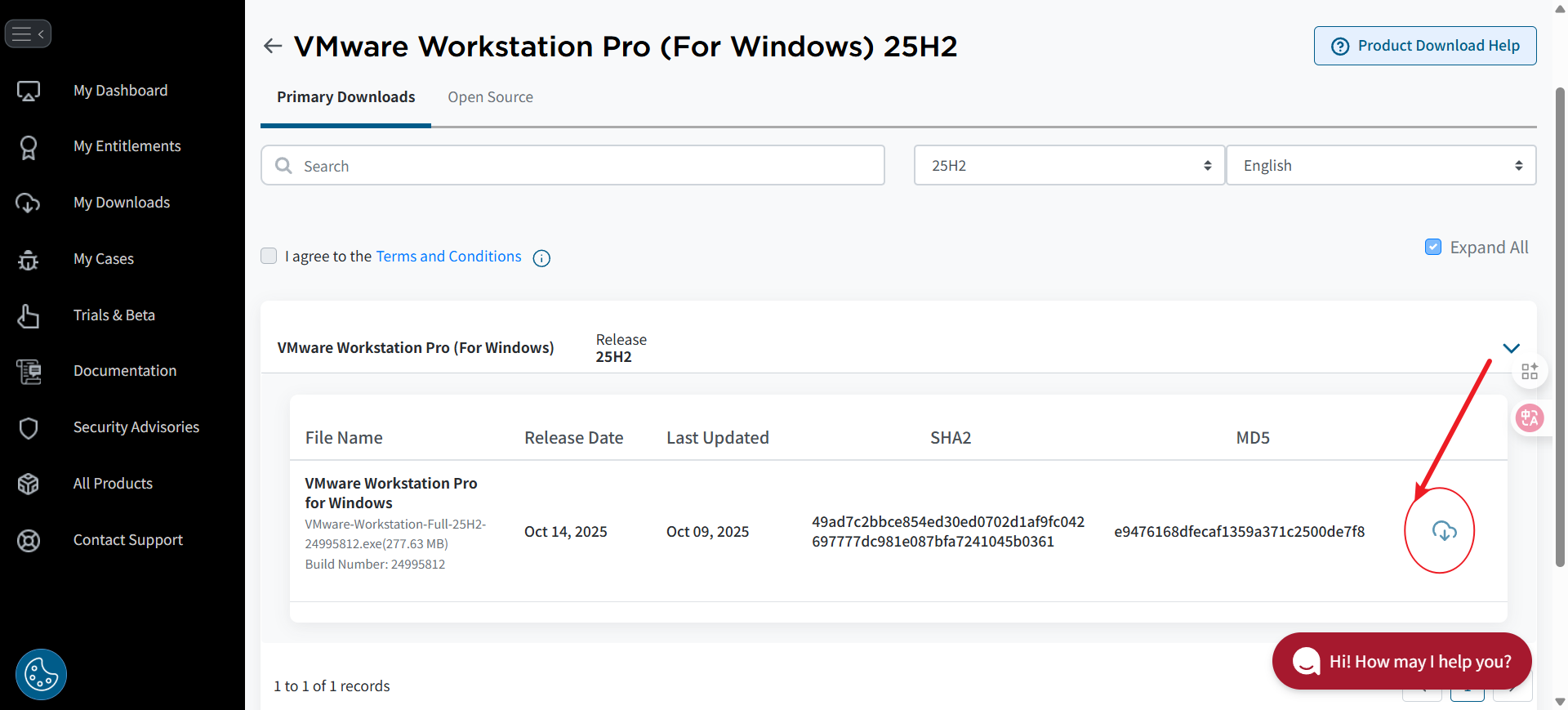Open My Dashboard monitor icon
1568x710 pixels.
click(x=29, y=91)
